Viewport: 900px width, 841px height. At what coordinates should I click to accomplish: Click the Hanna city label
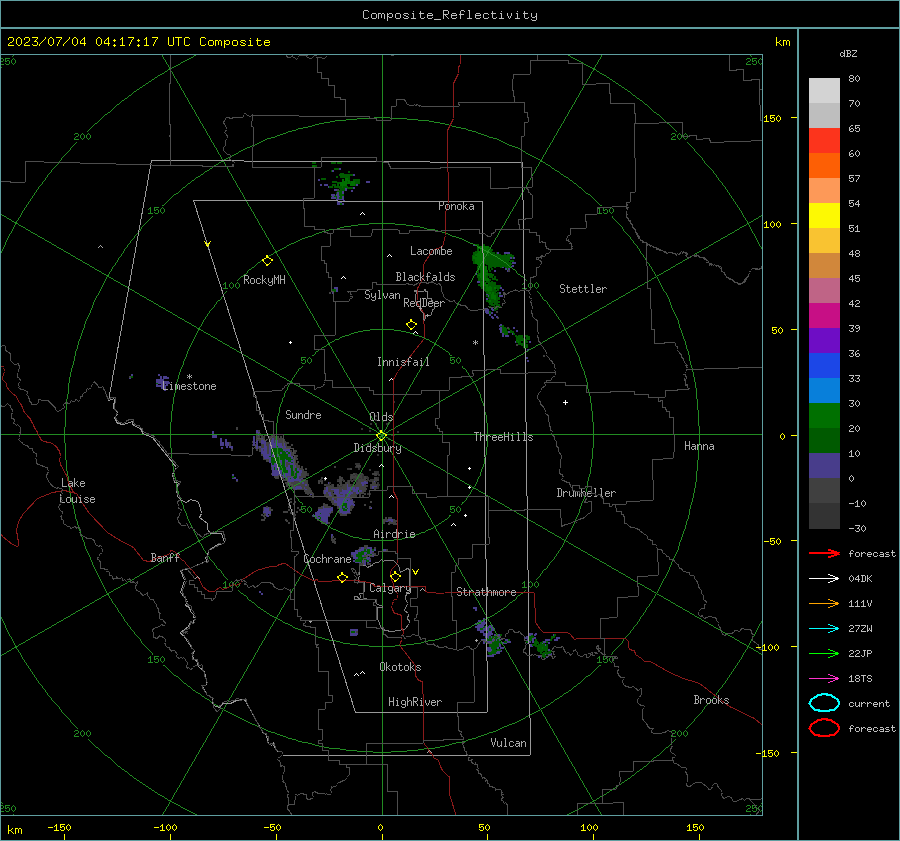(x=699, y=446)
